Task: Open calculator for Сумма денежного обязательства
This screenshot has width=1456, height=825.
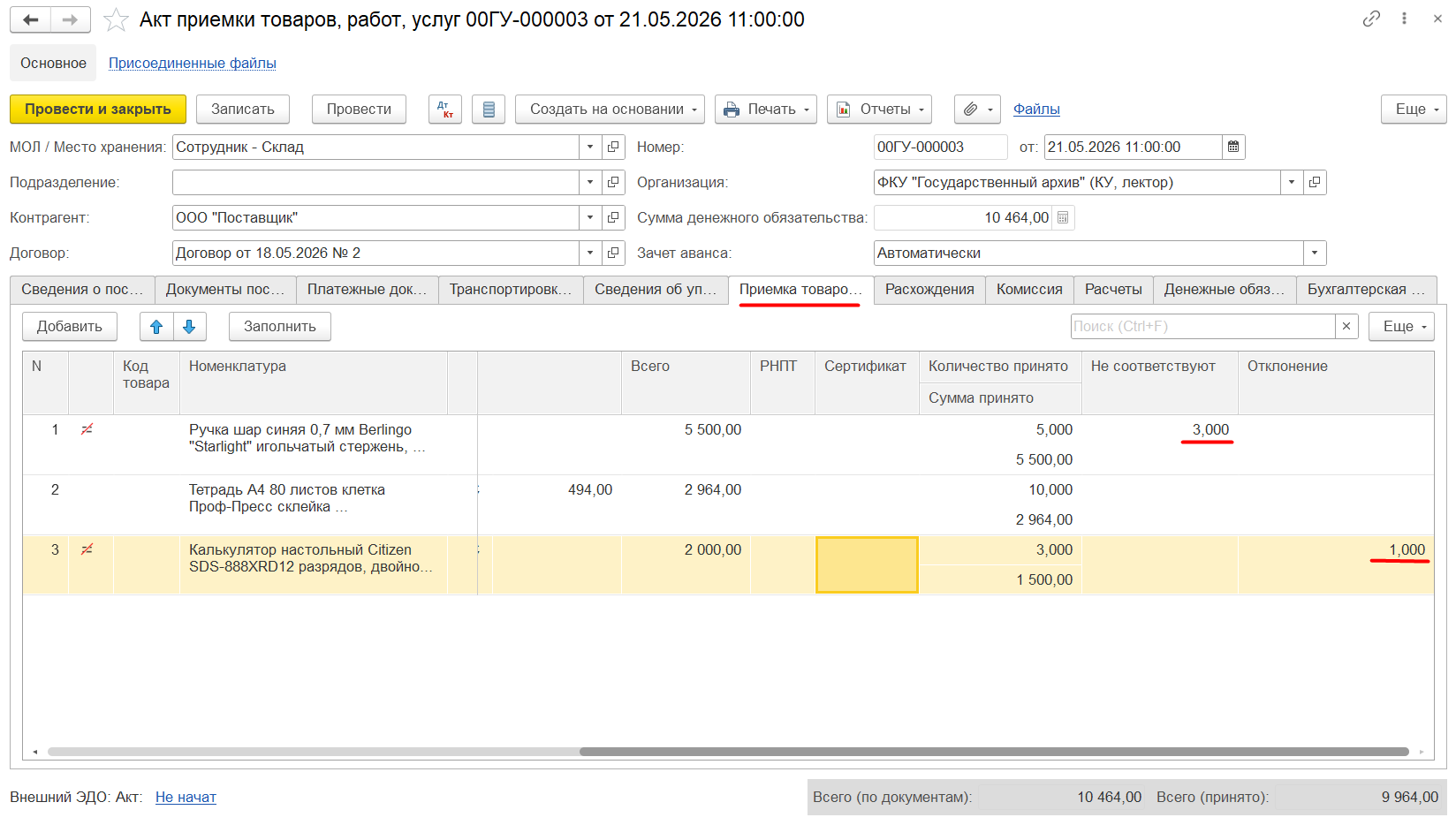Action: [1063, 217]
